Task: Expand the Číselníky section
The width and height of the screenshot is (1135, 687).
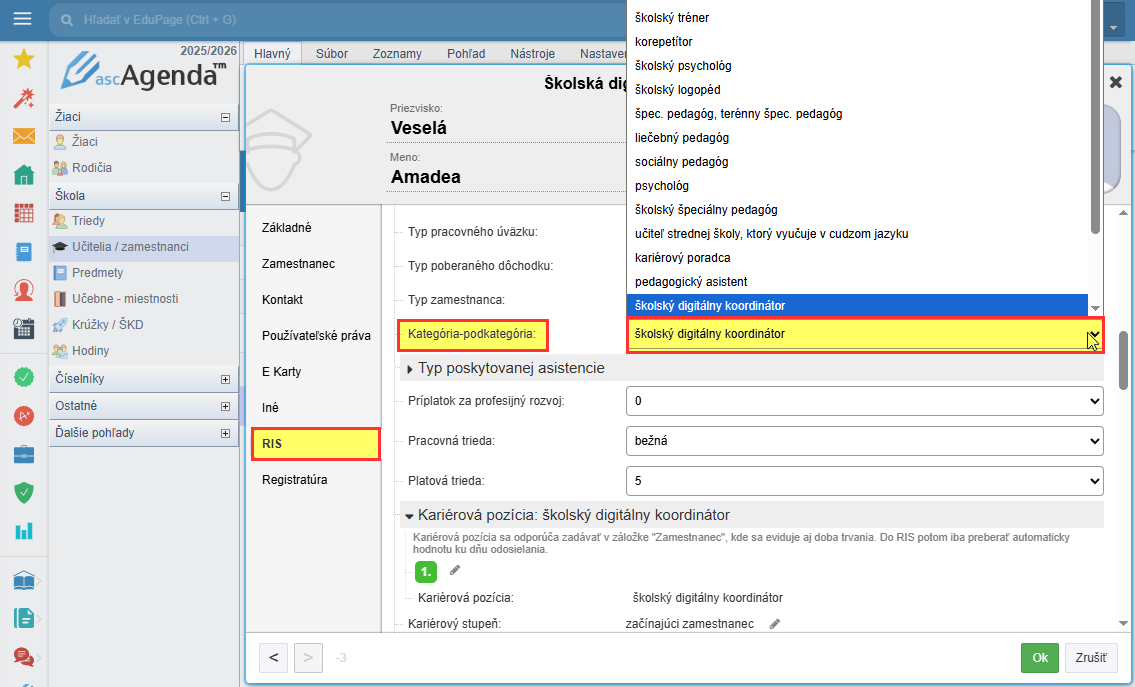Action: 225,380
